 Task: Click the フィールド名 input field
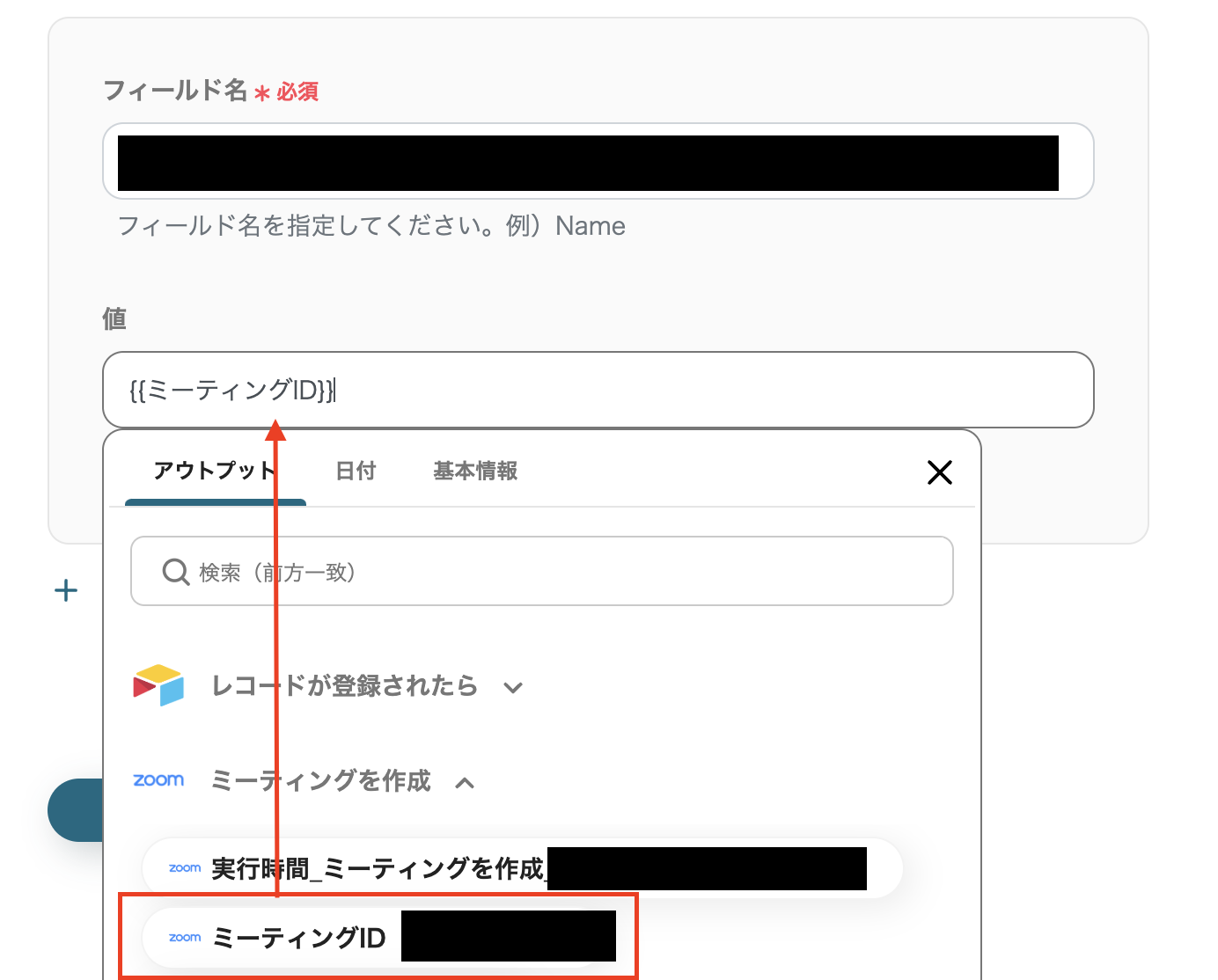598,161
